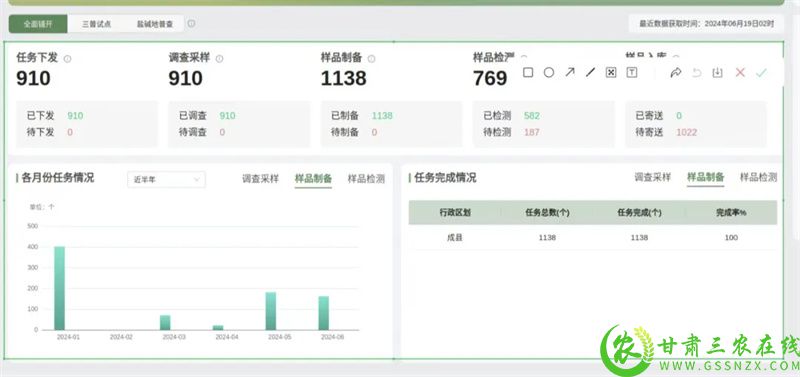Share the screenshot with the forward arrow
800x377 pixels.
676,72
